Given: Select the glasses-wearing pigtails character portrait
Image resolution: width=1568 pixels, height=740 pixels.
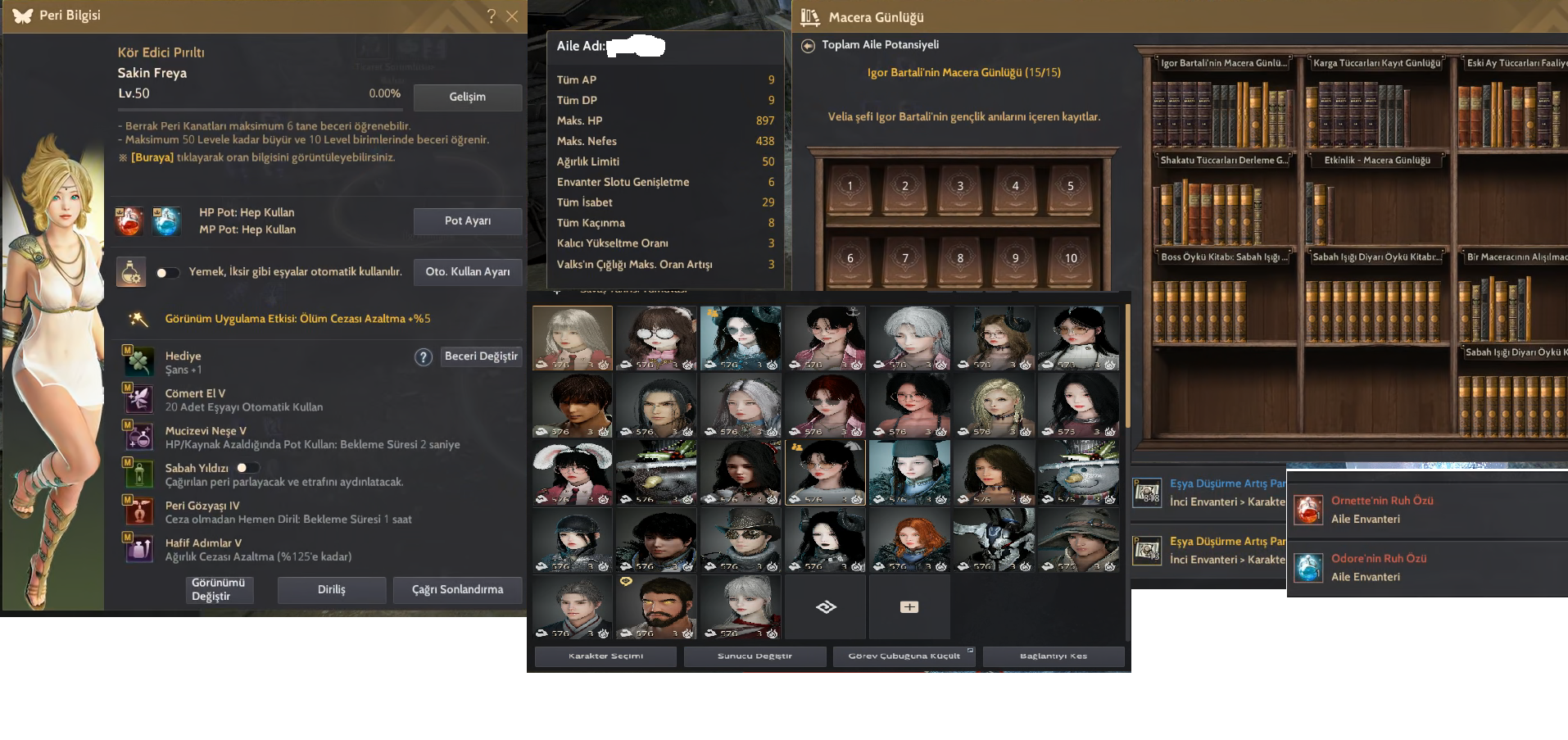Looking at the screenshot, I should click(x=656, y=338).
